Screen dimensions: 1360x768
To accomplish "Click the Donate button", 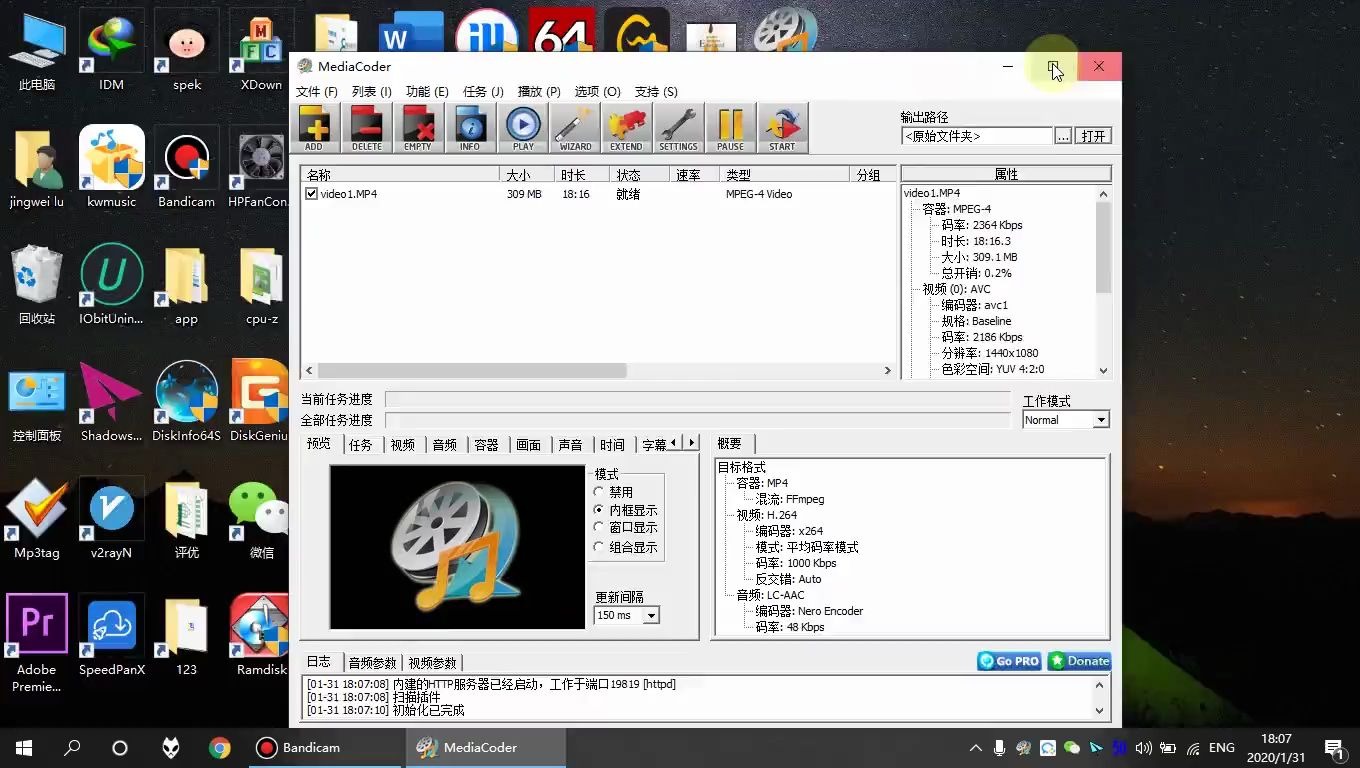I will pyautogui.click(x=1079, y=661).
